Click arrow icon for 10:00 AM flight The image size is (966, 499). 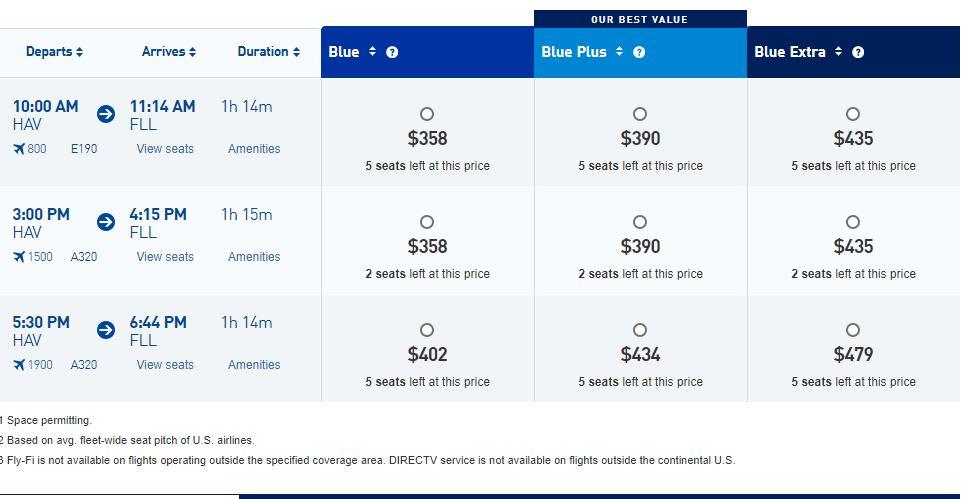coord(106,114)
